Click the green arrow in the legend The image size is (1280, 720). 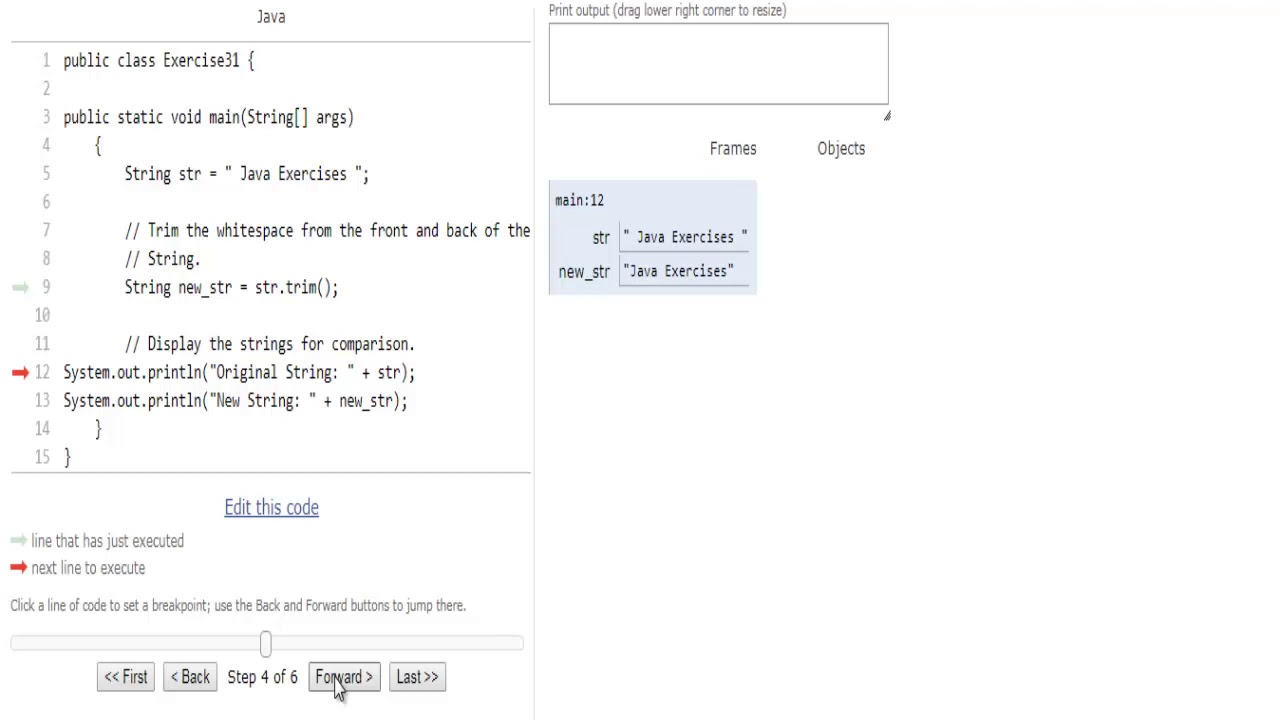point(18,541)
